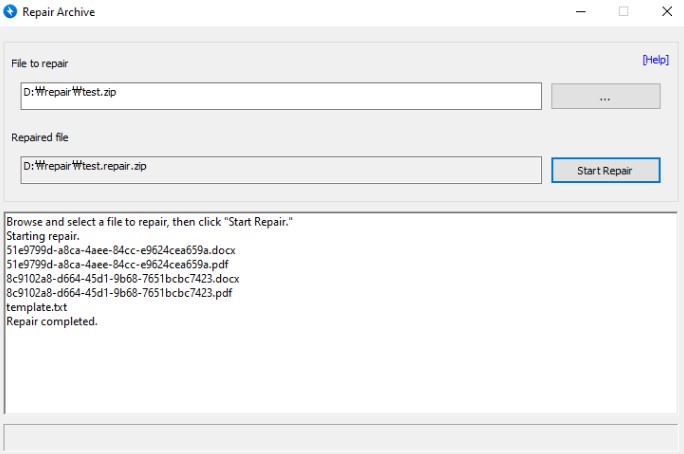Open file browser with the ellipsis button
The height and width of the screenshot is (454, 684).
(x=605, y=96)
